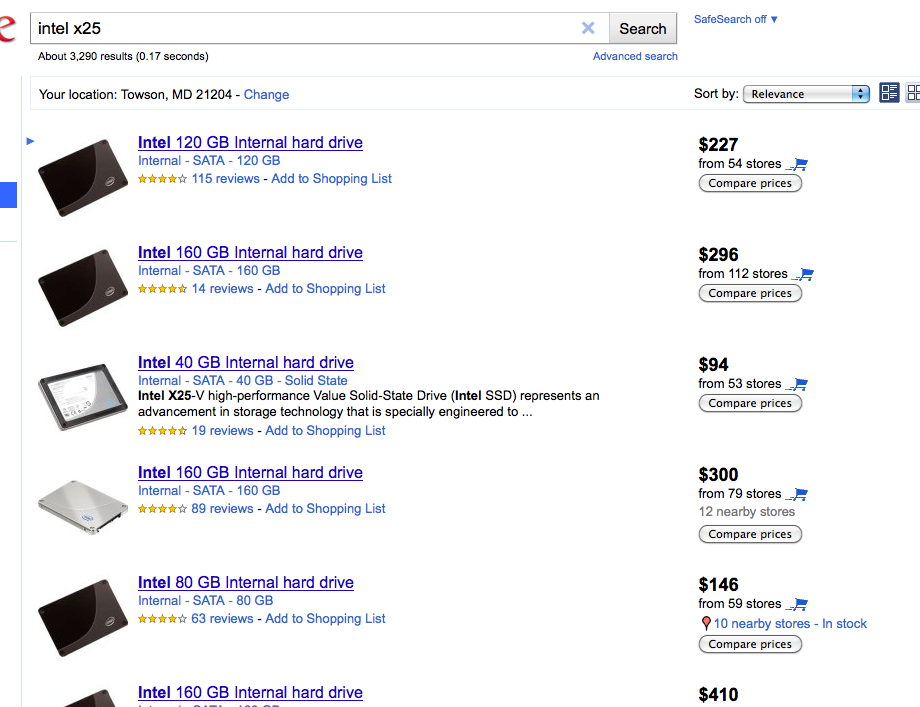920x707 pixels.
Task: Add the 40 GB drive to Shopping List
Action: pos(325,431)
